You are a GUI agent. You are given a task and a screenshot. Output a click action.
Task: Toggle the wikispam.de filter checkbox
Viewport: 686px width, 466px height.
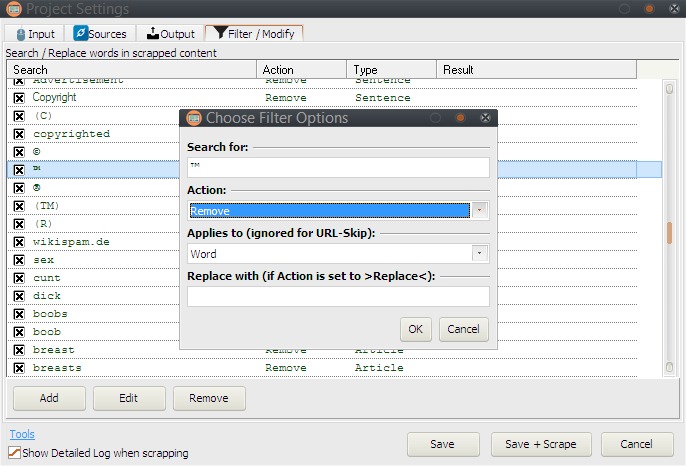(x=18, y=242)
